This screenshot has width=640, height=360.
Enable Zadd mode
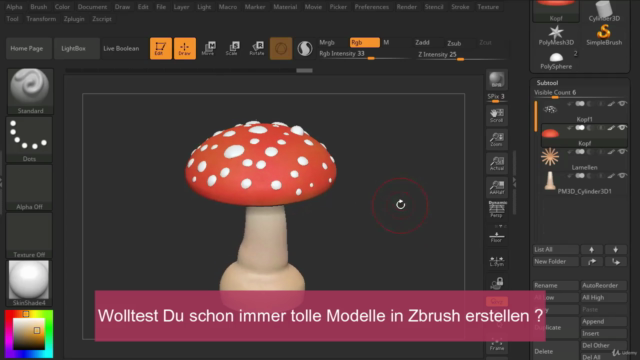422,42
